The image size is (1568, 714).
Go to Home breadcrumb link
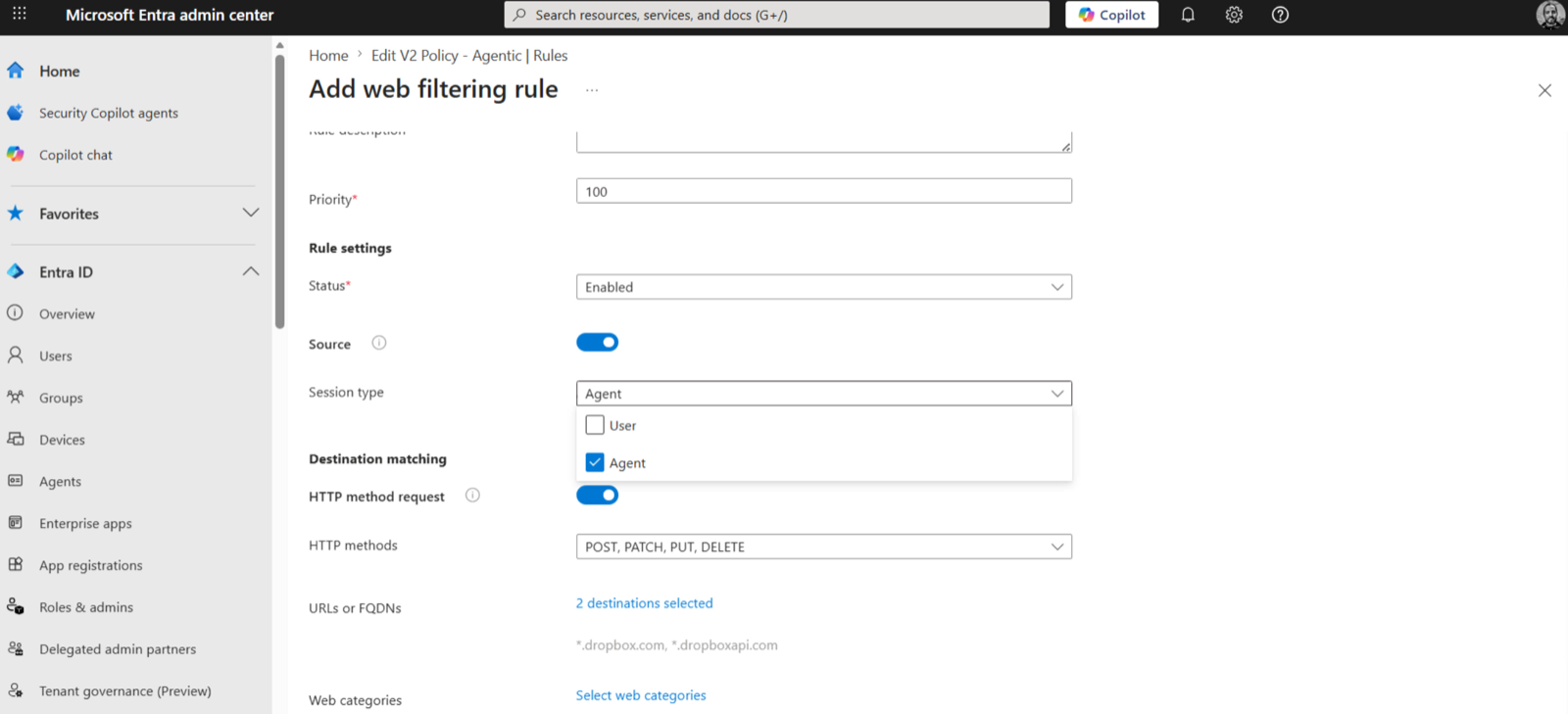coord(328,56)
